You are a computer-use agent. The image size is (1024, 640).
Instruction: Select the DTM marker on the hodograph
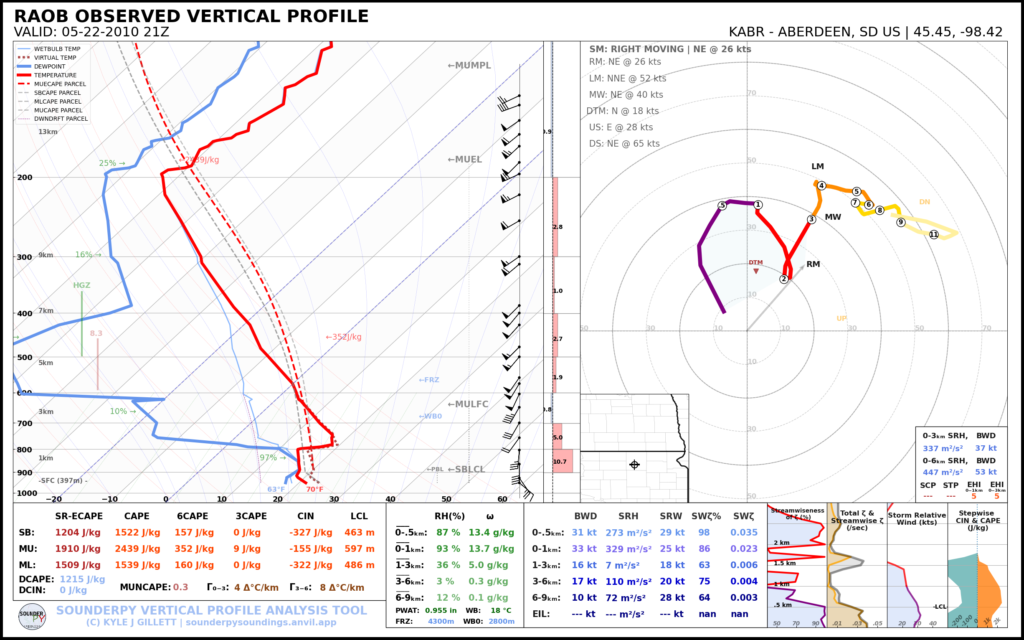tap(757, 270)
